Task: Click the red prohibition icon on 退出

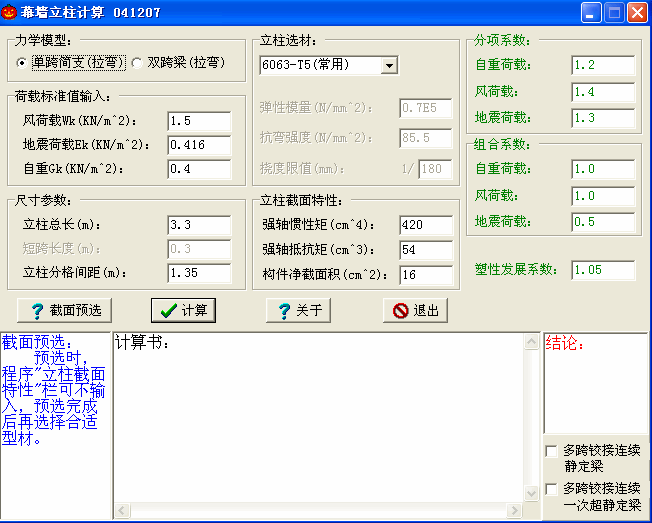Action: (x=400, y=311)
